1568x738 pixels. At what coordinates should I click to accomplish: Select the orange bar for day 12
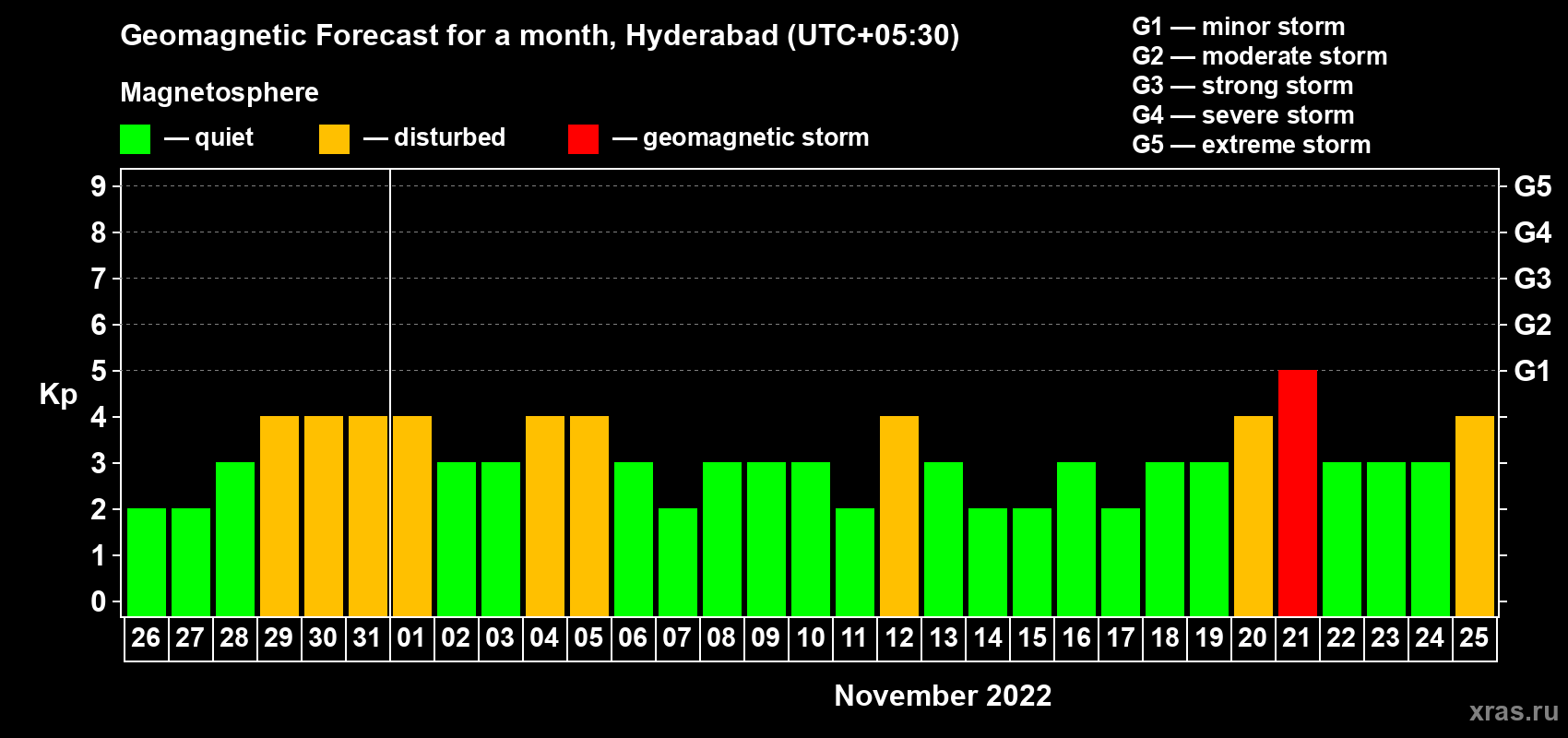[899, 516]
